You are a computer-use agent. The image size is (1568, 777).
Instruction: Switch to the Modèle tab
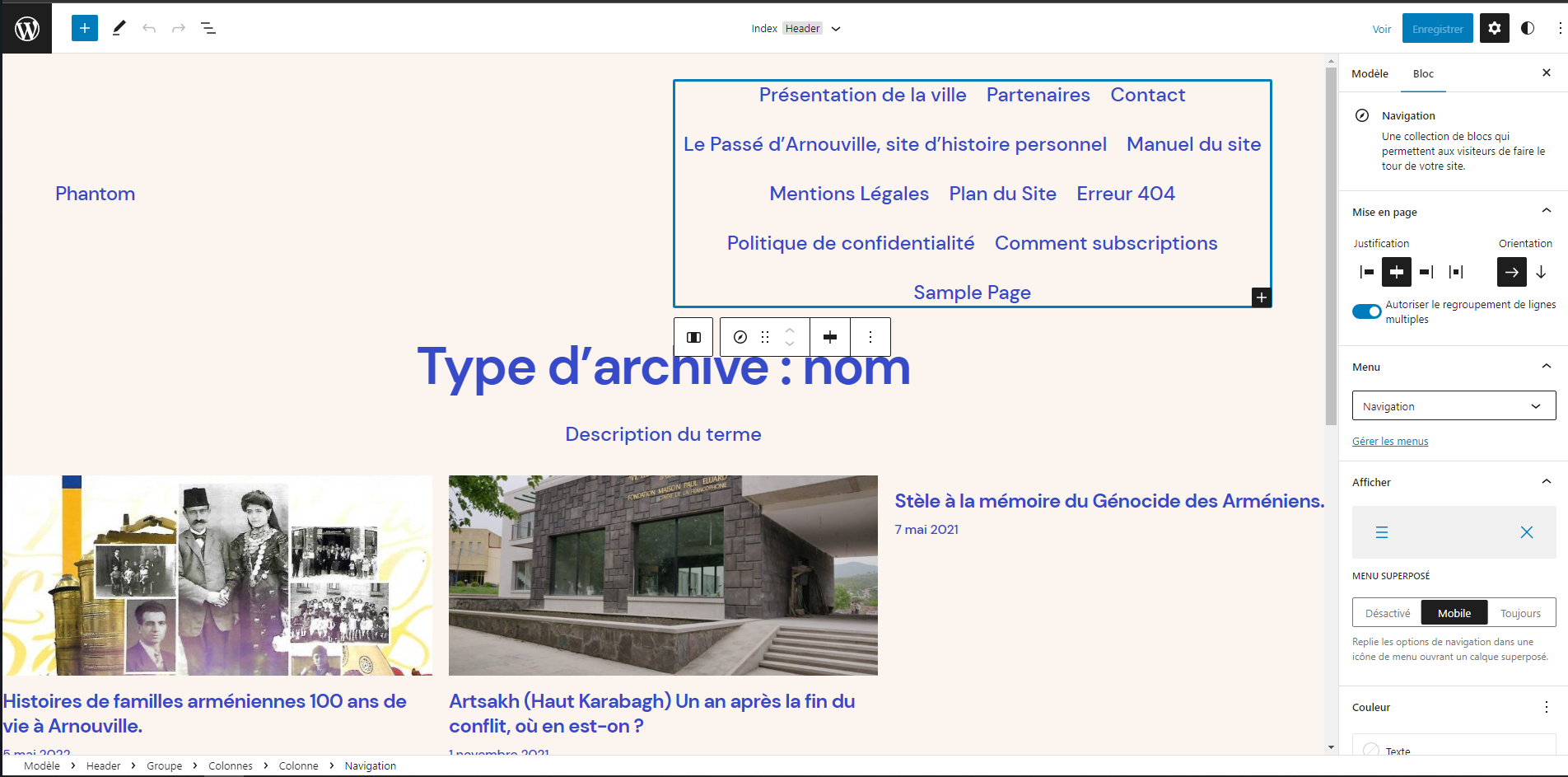[1370, 73]
